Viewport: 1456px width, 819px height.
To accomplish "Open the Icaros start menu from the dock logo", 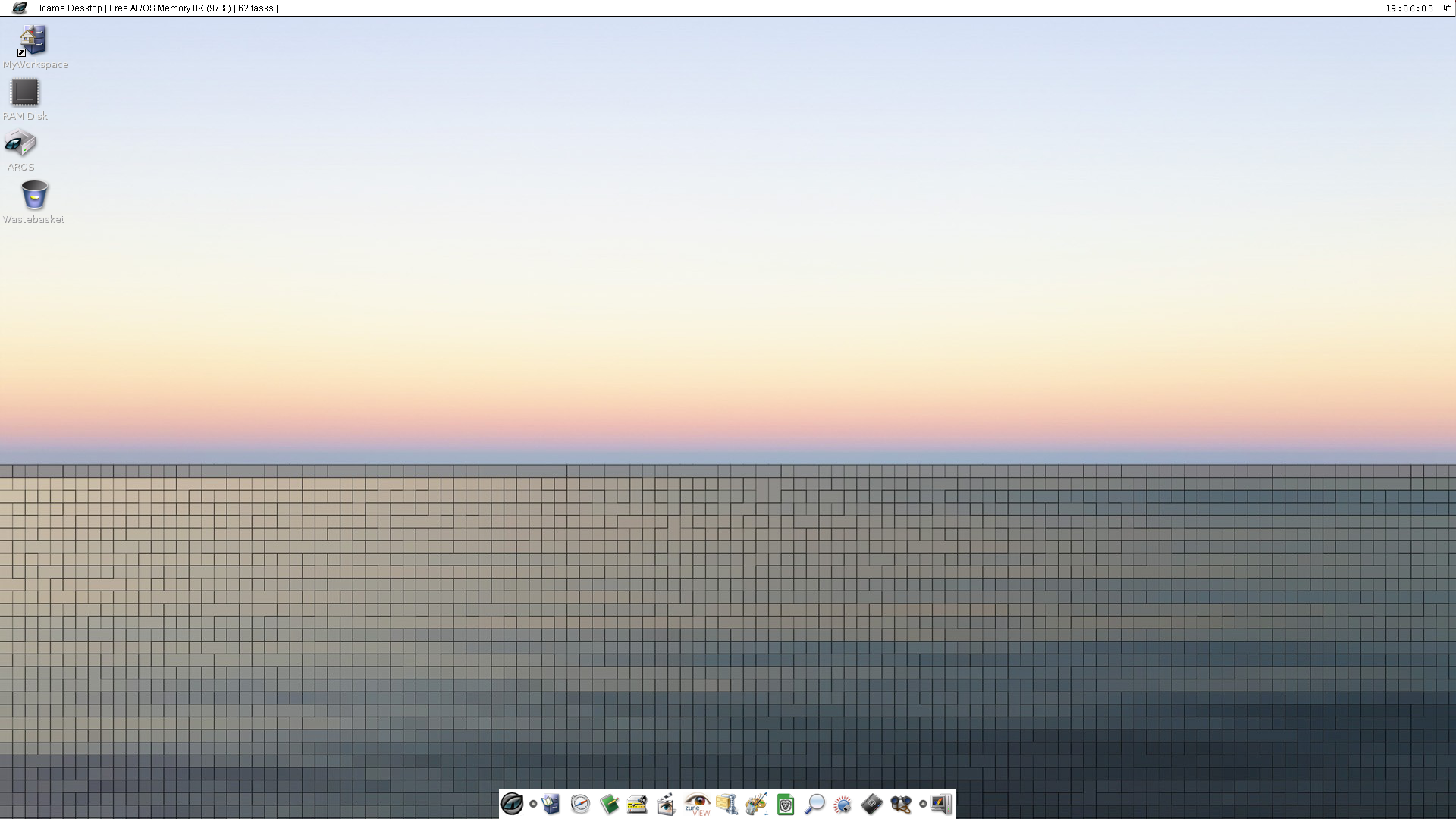I will [513, 805].
